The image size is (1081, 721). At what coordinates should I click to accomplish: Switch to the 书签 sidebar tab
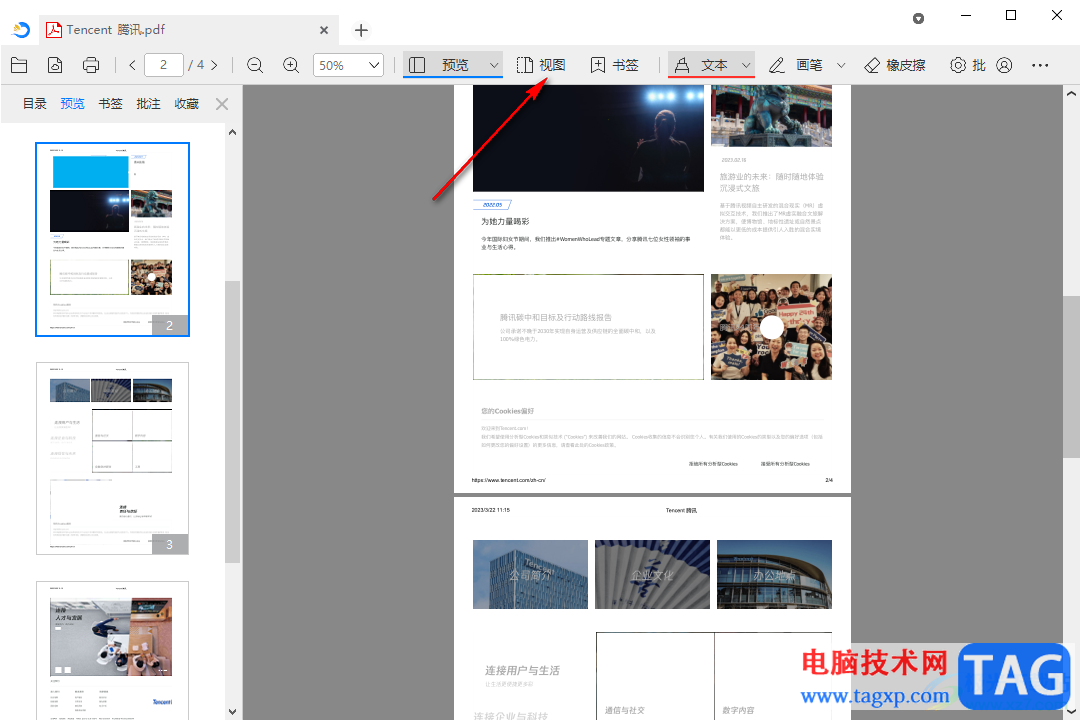[x=110, y=103]
